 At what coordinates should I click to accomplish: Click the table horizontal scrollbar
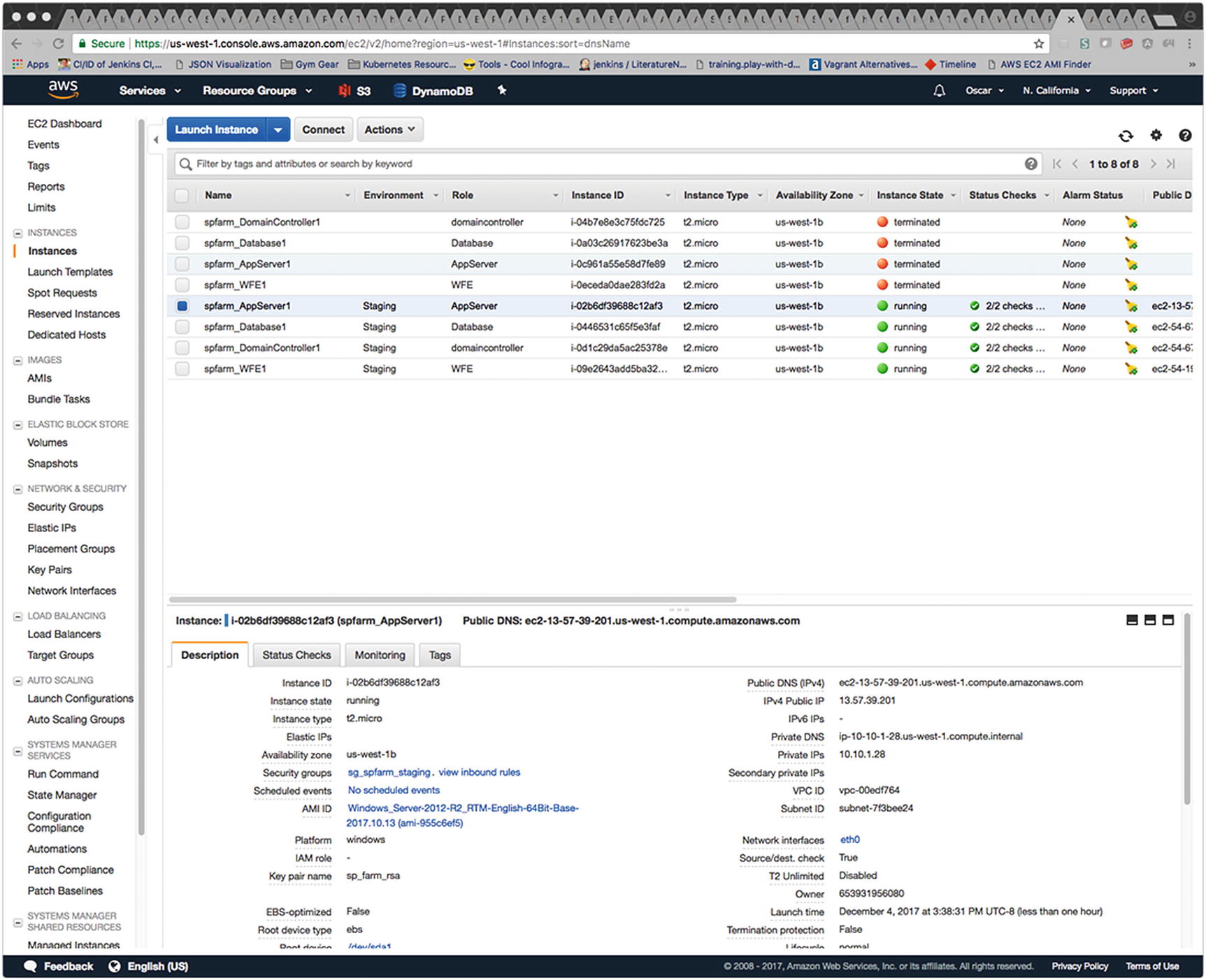tap(452, 599)
